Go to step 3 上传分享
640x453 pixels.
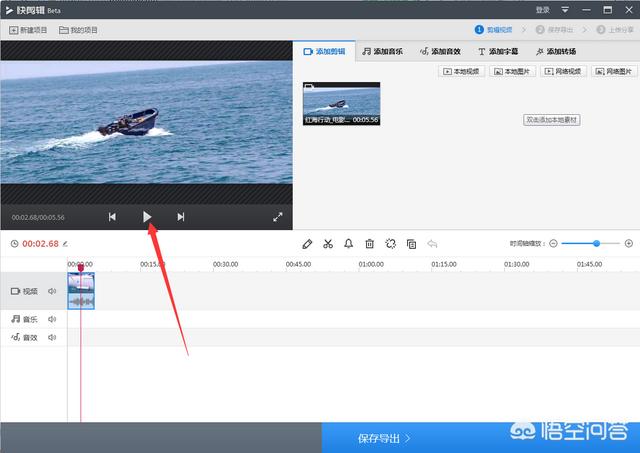tap(615, 30)
